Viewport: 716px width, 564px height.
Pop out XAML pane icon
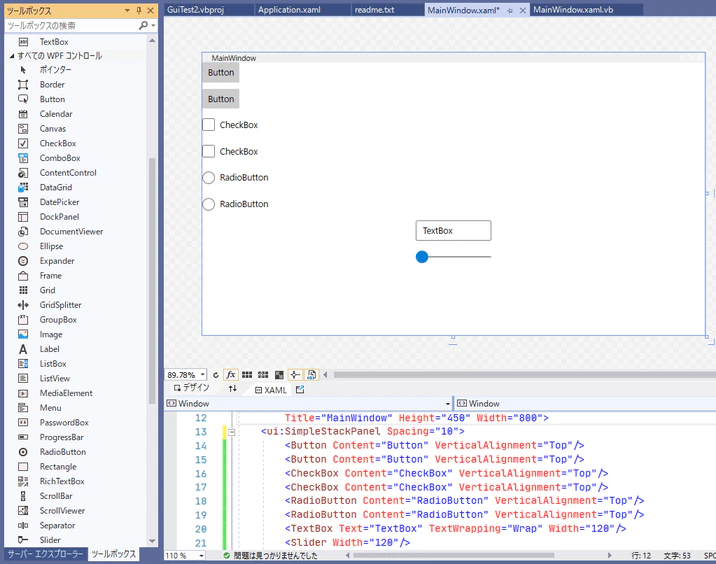[300, 390]
